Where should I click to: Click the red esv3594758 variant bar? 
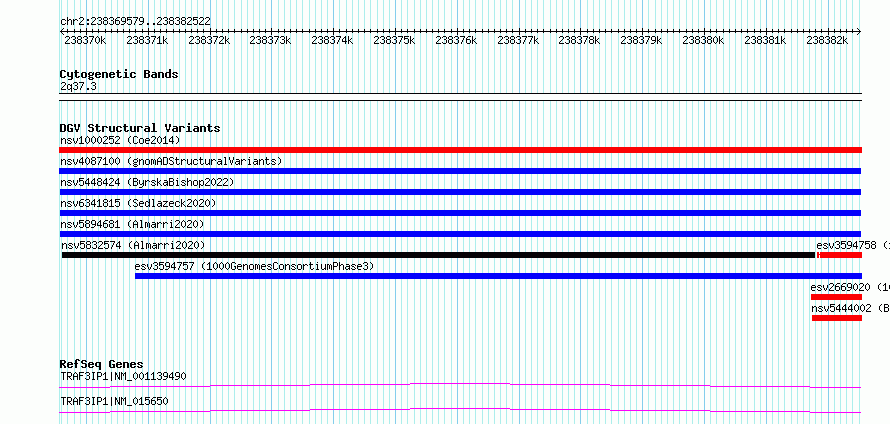(x=839, y=255)
